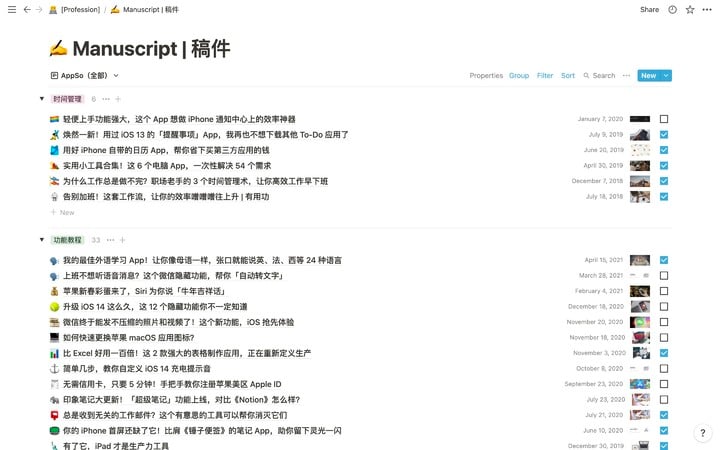This screenshot has height=450, width=720.
Task: Uncheck the box for November 3, 2020 row
Action: coord(664,354)
